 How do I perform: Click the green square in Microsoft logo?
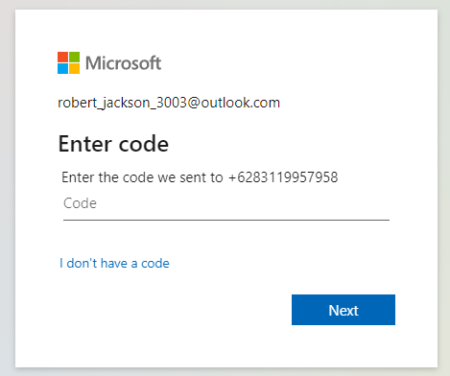click(75, 57)
